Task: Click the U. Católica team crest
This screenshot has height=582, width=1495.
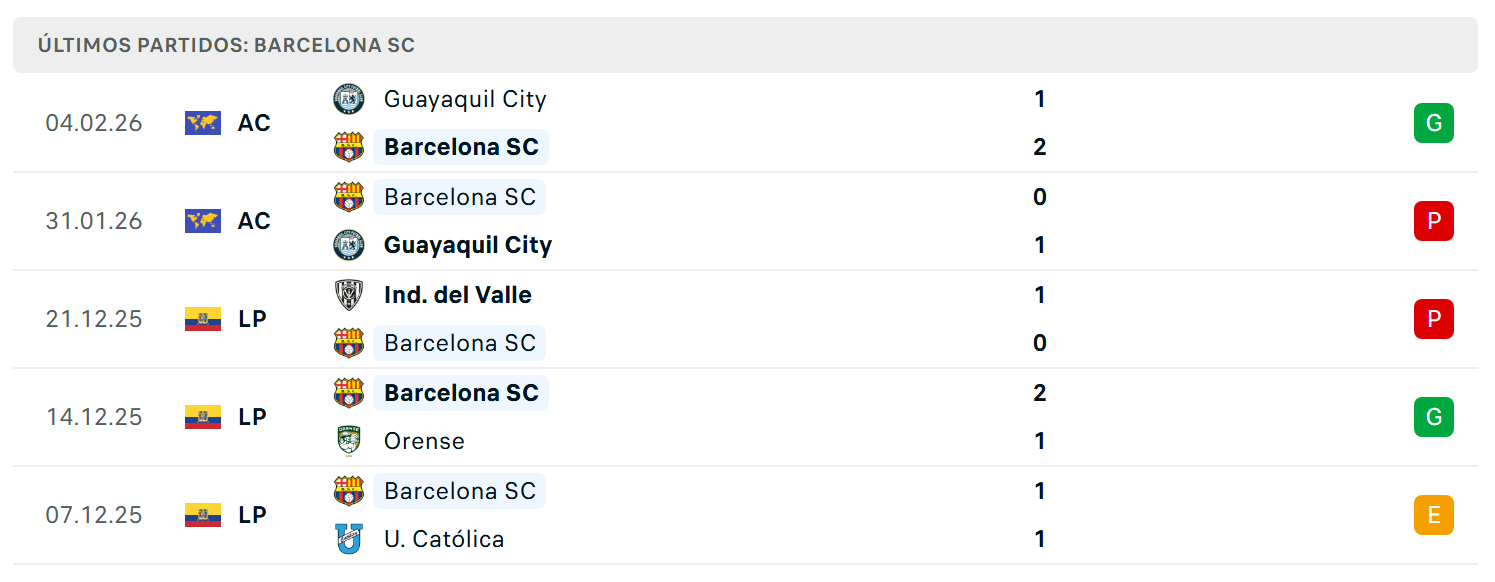Action: click(x=348, y=539)
